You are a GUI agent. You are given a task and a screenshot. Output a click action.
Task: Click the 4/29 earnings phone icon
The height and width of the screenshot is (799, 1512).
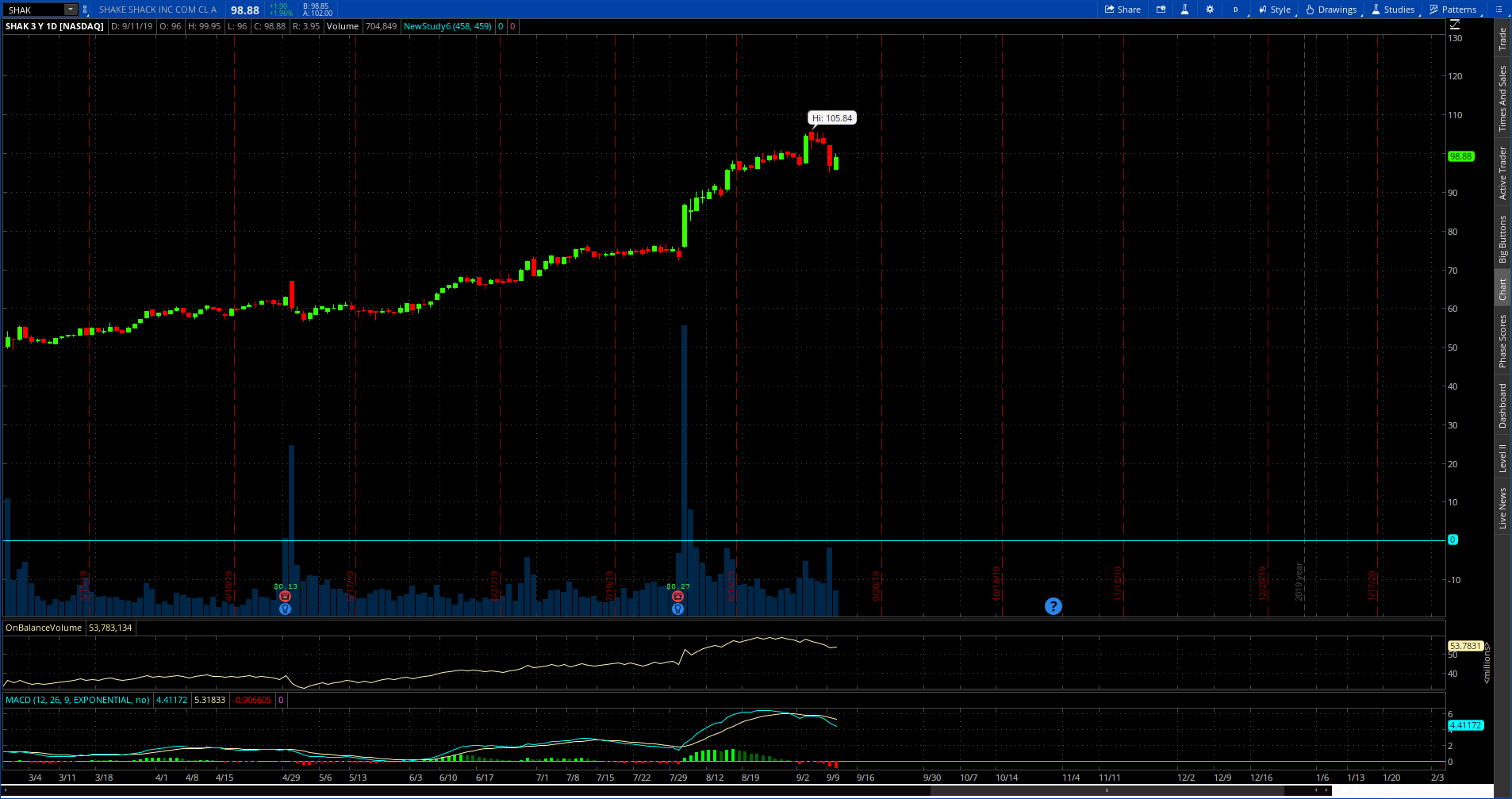286,597
